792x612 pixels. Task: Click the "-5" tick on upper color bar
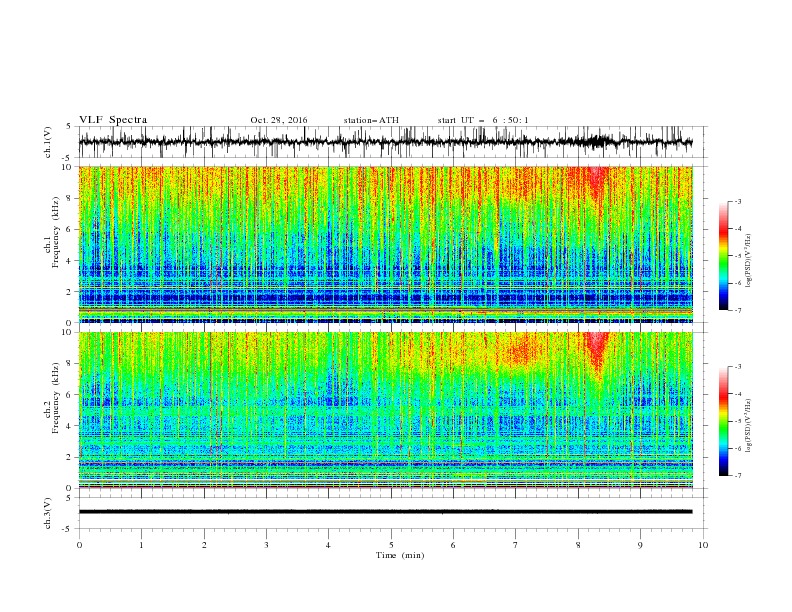click(737, 256)
